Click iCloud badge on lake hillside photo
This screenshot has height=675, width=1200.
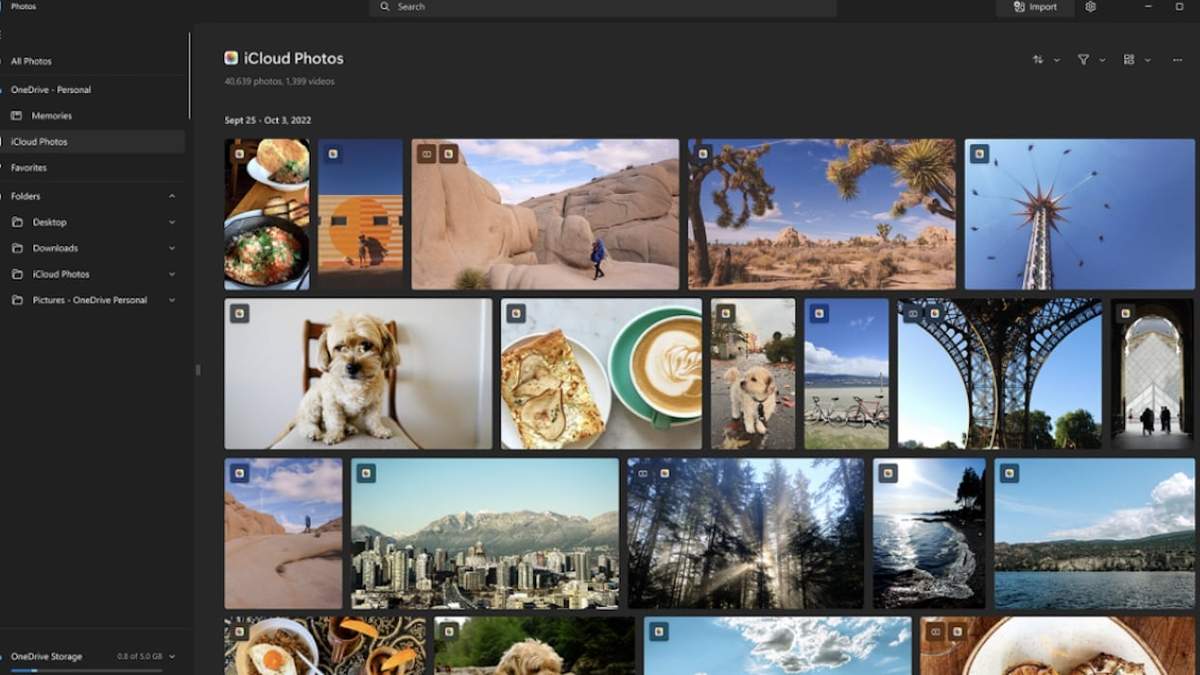pos(1009,473)
